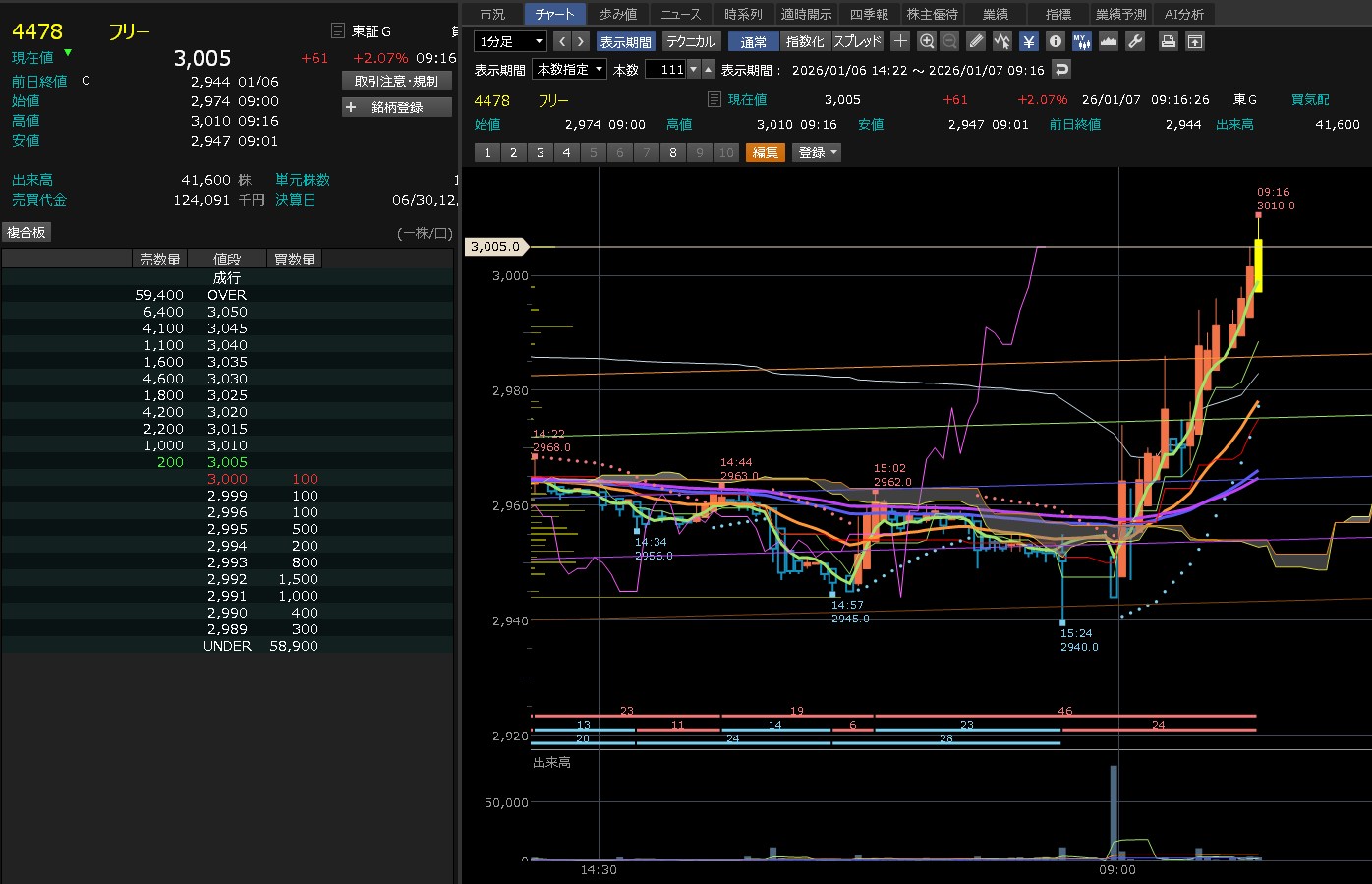The height and width of the screenshot is (884, 1372).
Task: Open the wrench settings icon
Action: 1135,41
